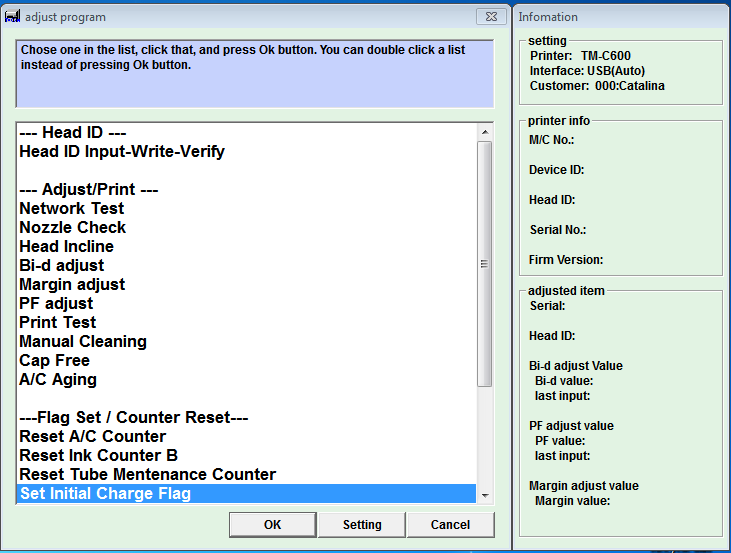The height and width of the screenshot is (553, 731).
Task: Choose the Cap Free entry
Action: 55,361
